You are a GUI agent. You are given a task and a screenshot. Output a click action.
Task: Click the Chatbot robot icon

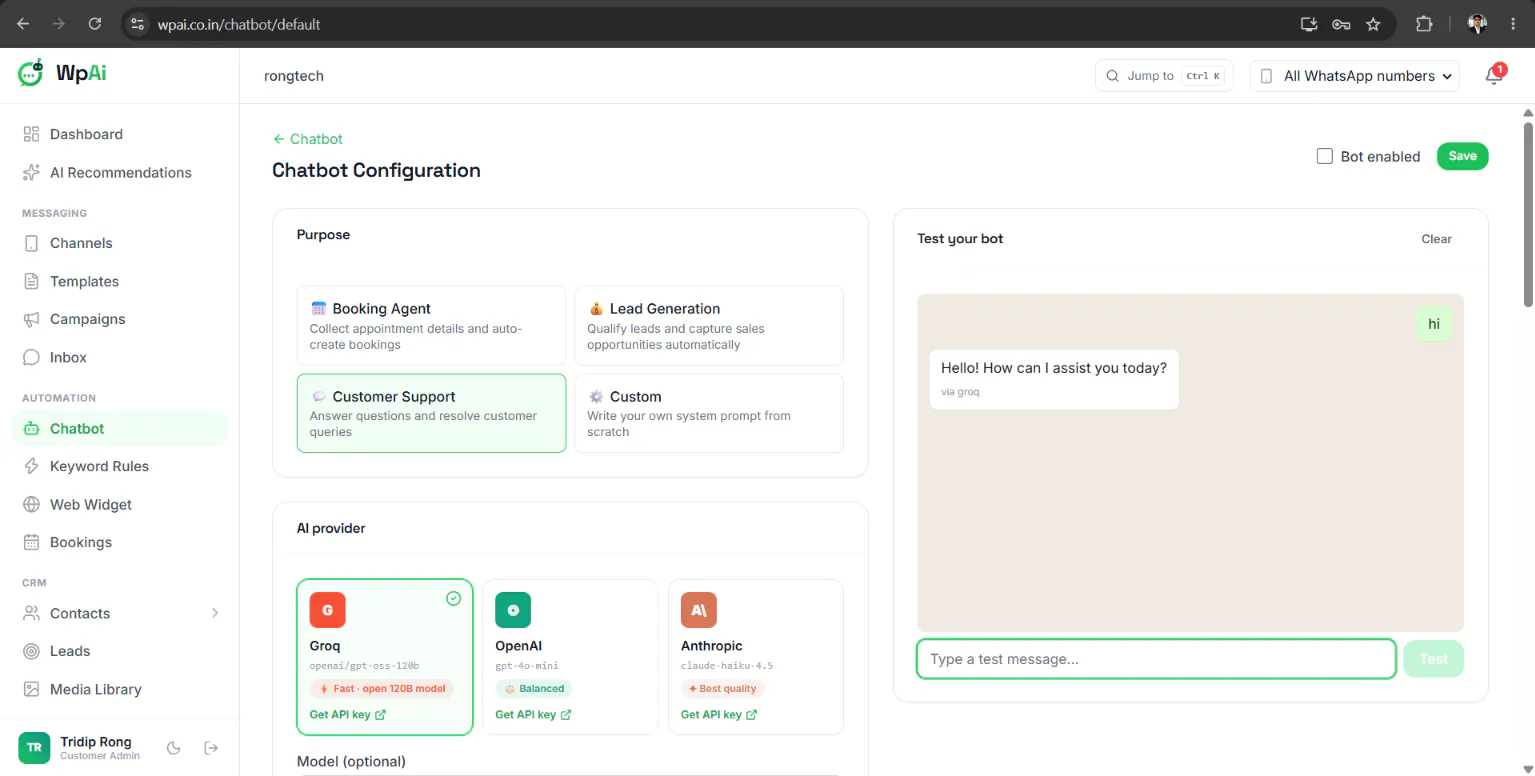pyautogui.click(x=31, y=428)
